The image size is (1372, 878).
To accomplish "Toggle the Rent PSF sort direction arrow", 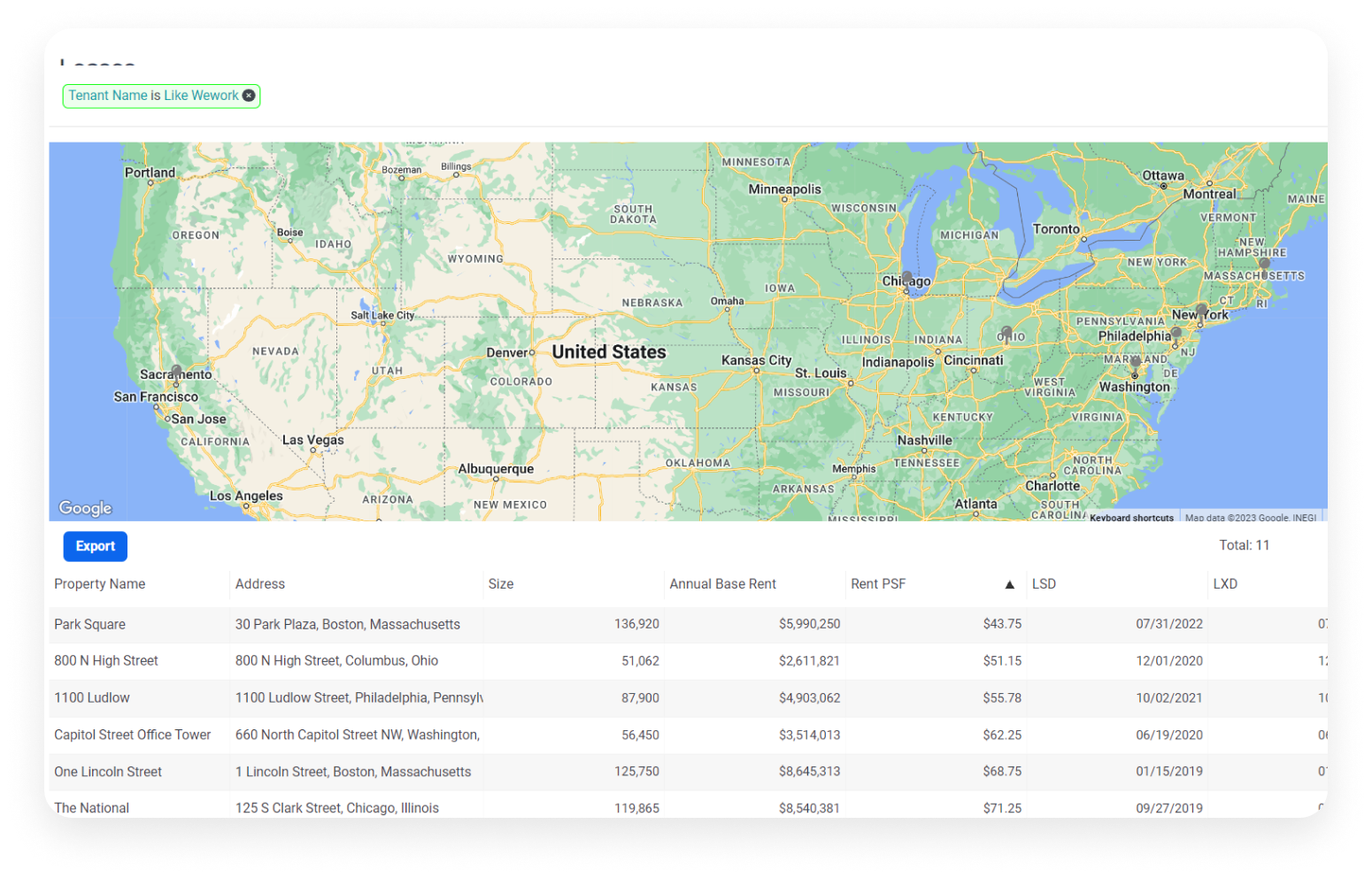I will pyautogui.click(x=1008, y=584).
